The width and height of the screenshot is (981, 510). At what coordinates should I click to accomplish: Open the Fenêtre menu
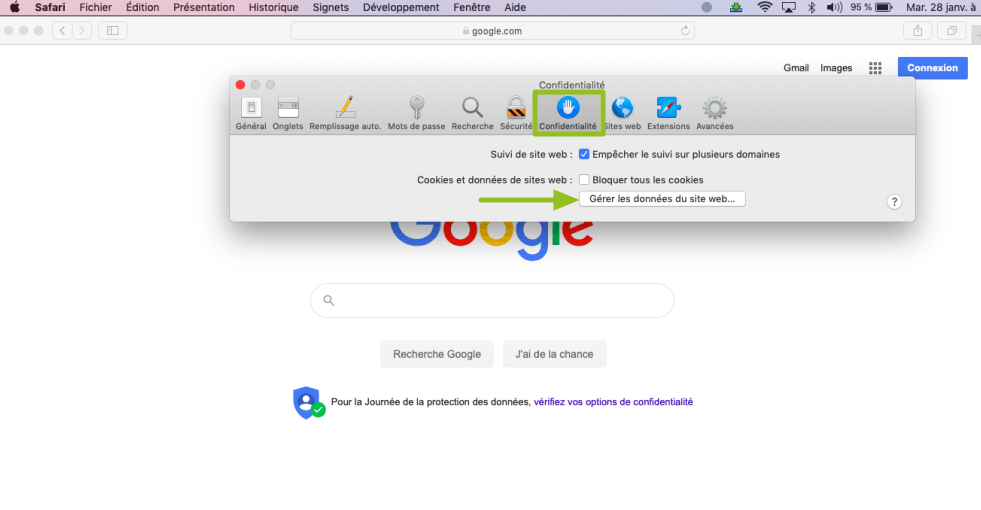point(472,8)
